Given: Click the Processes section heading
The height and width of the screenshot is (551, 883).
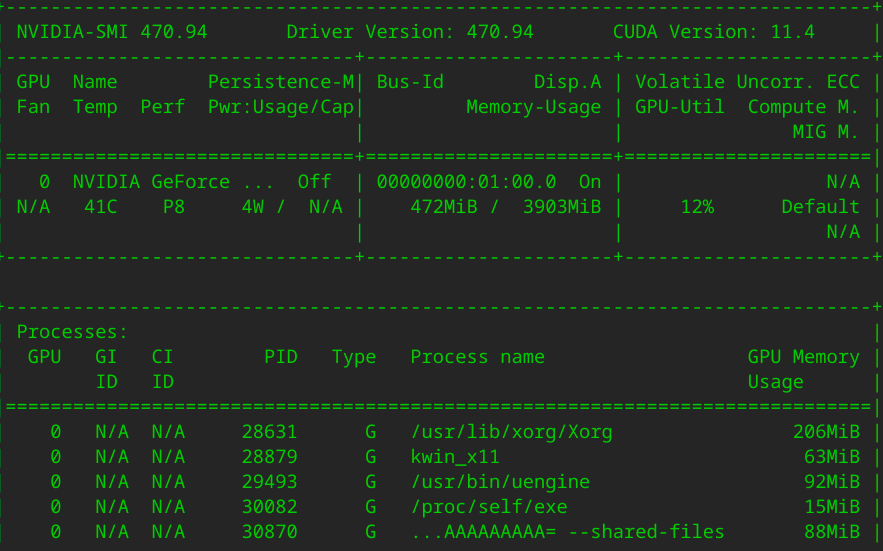Looking at the screenshot, I should click(x=72, y=332).
